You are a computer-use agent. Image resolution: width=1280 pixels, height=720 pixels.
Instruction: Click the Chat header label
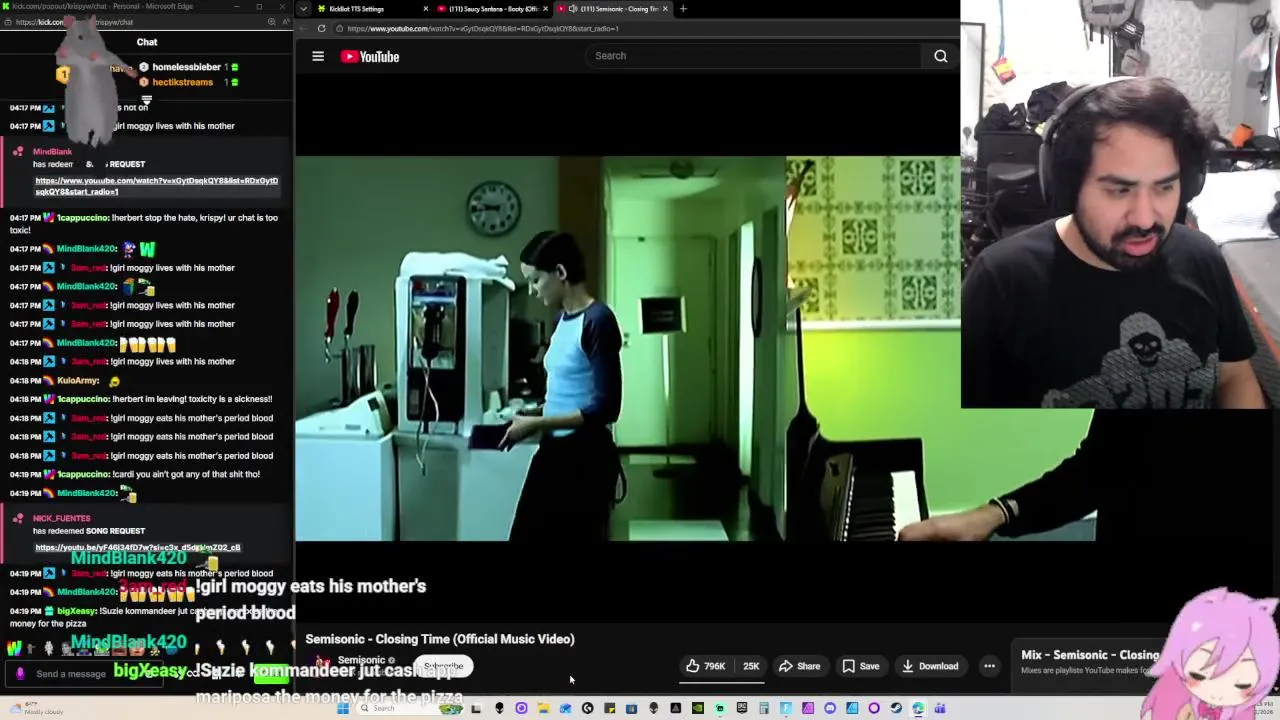pos(147,42)
